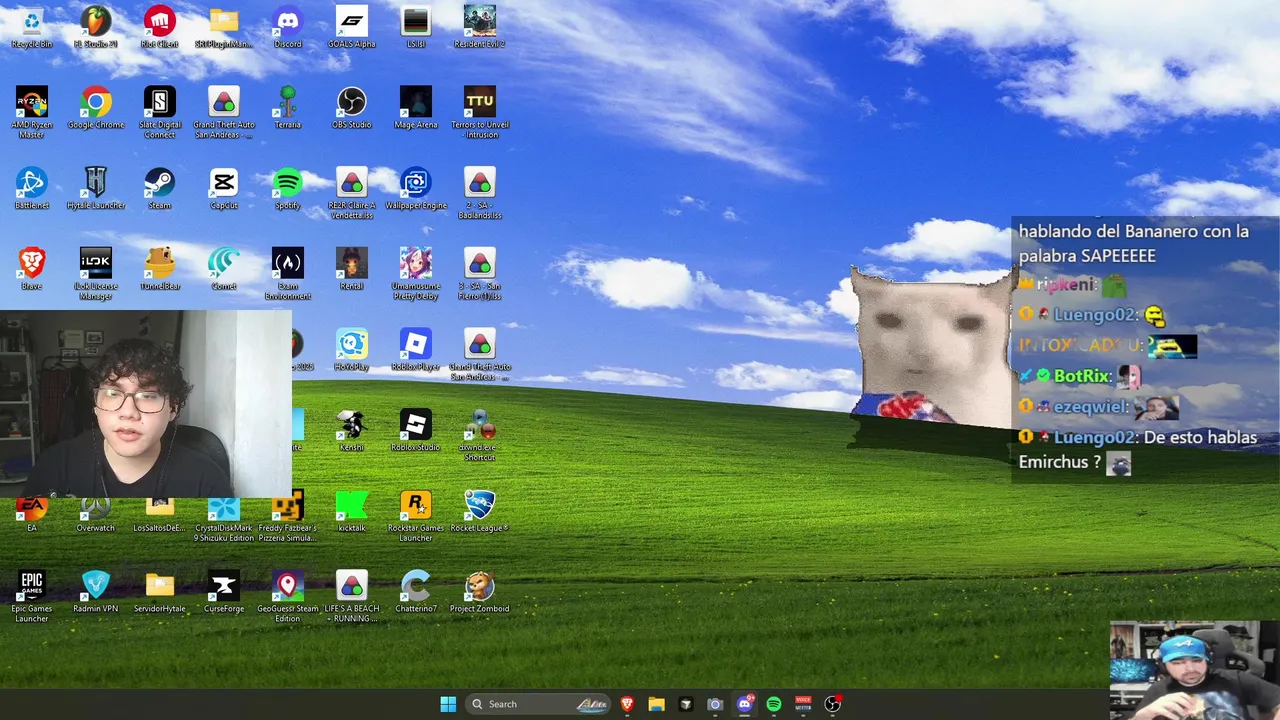Screen dimensions: 1280x720
Task: Launch the Terraria shortcut
Action: [x=288, y=108]
